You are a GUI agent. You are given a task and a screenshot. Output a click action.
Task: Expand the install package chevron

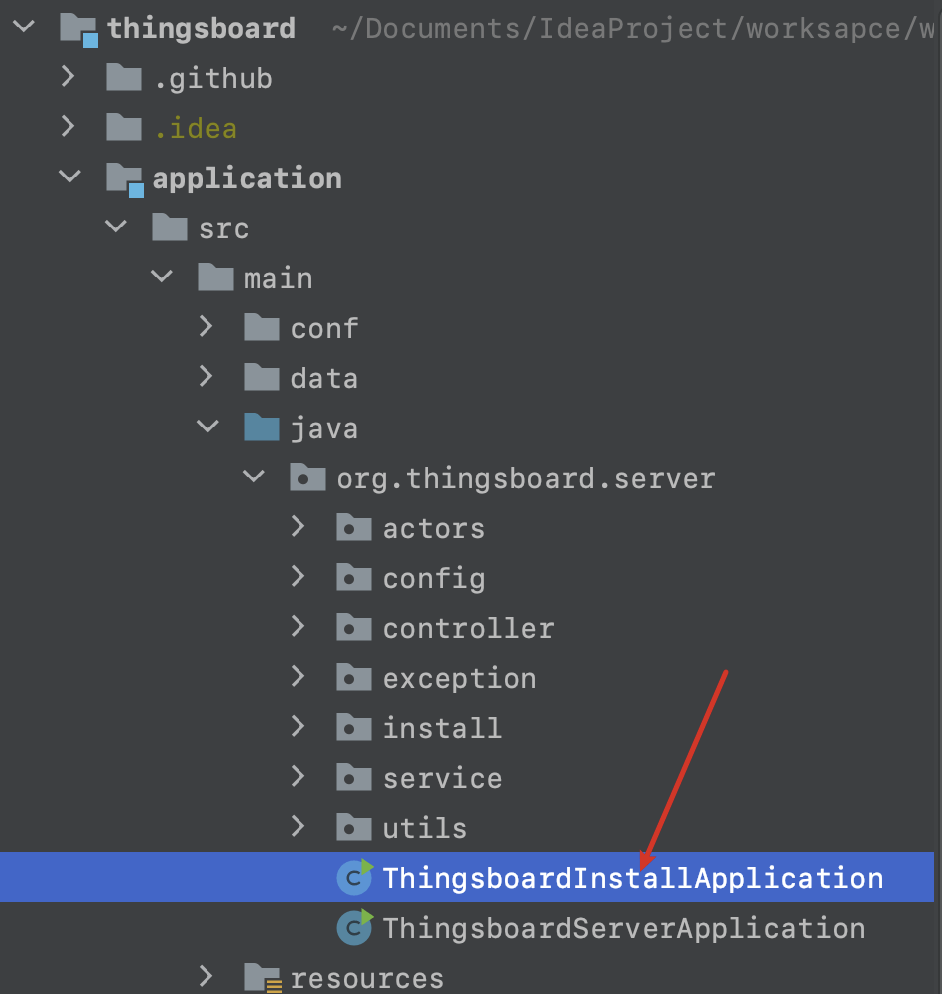click(x=297, y=726)
